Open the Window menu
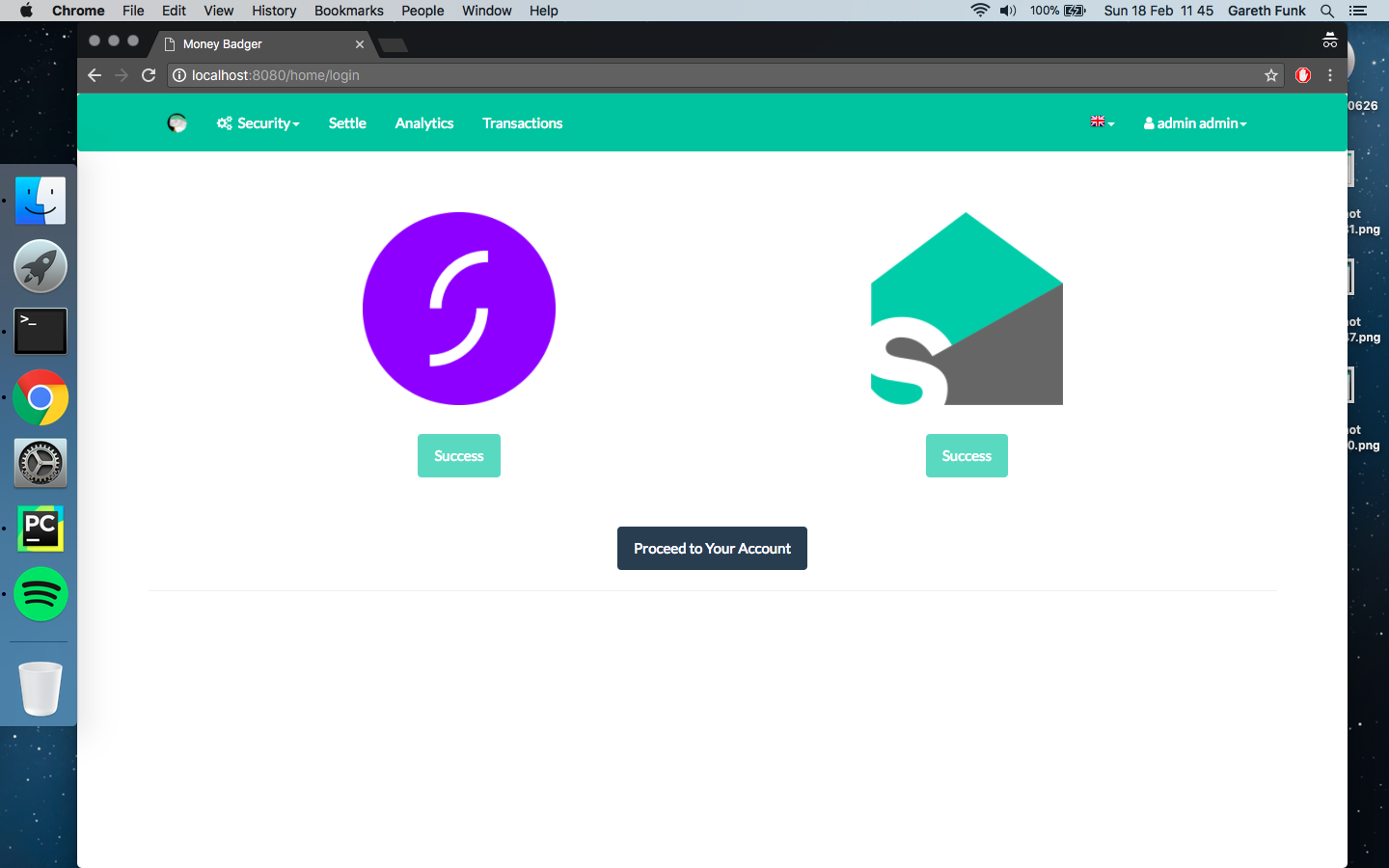Image resolution: width=1389 pixels, height=868 pixels. [487, 11]
